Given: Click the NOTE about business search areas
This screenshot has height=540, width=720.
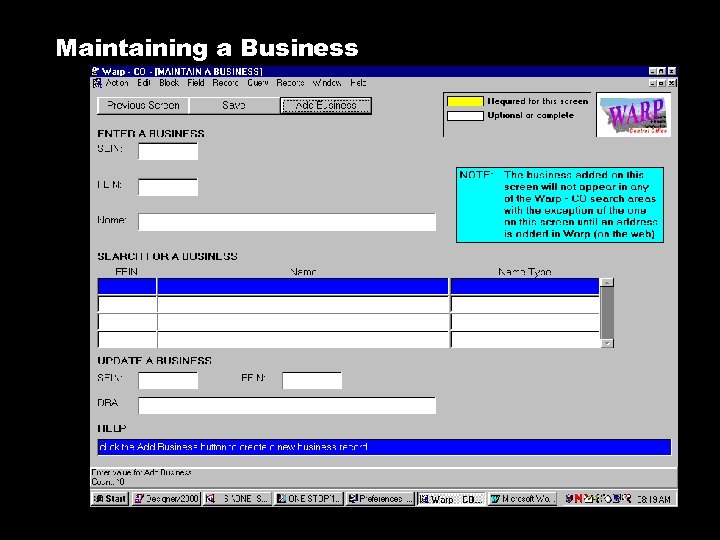Looking at the screenshot, I should pos(560,205).
